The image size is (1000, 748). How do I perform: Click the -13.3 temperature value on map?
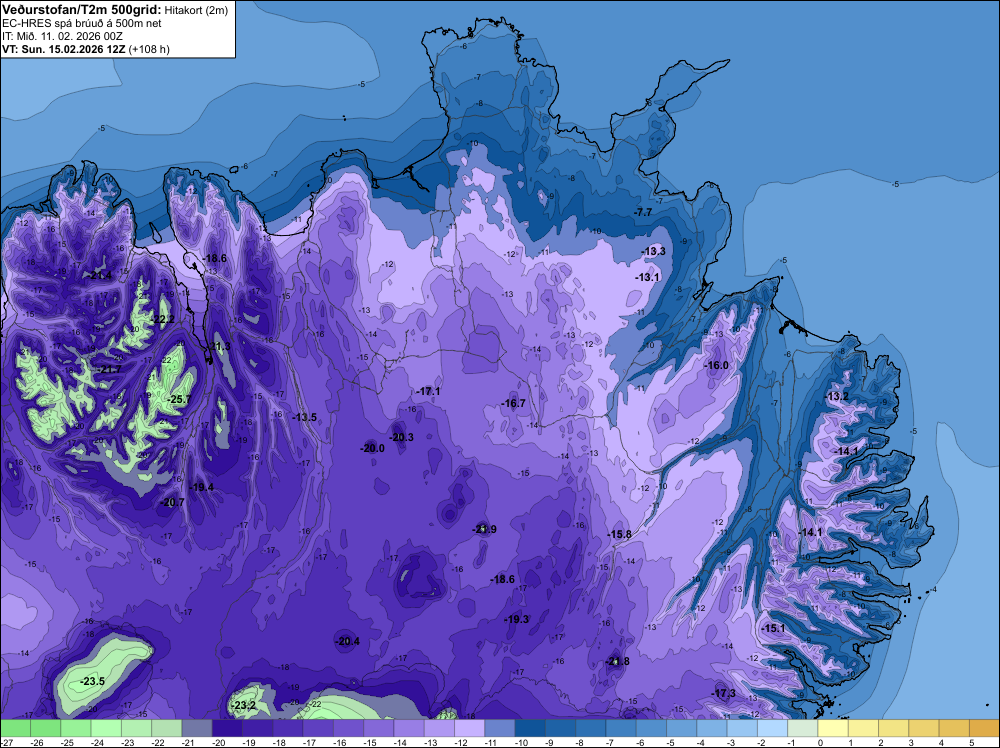point(653,251)
